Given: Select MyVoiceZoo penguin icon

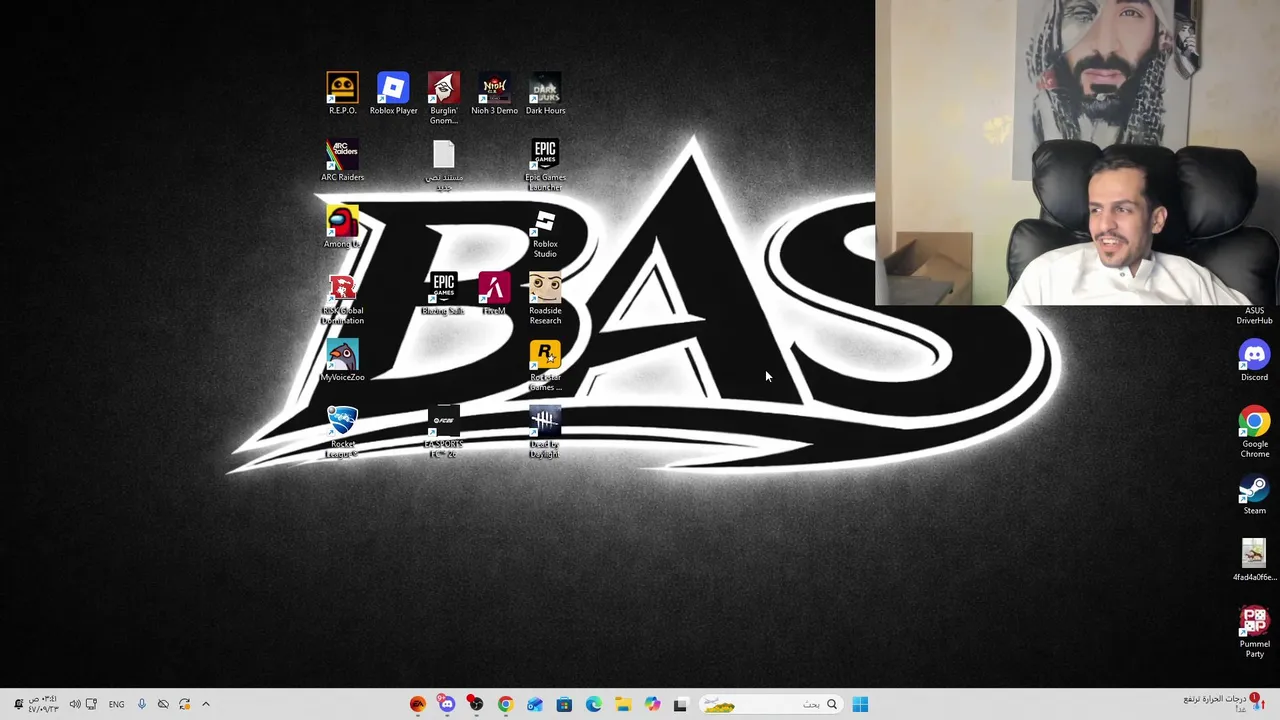Looking at the screenshot, I should pos(342,360).
